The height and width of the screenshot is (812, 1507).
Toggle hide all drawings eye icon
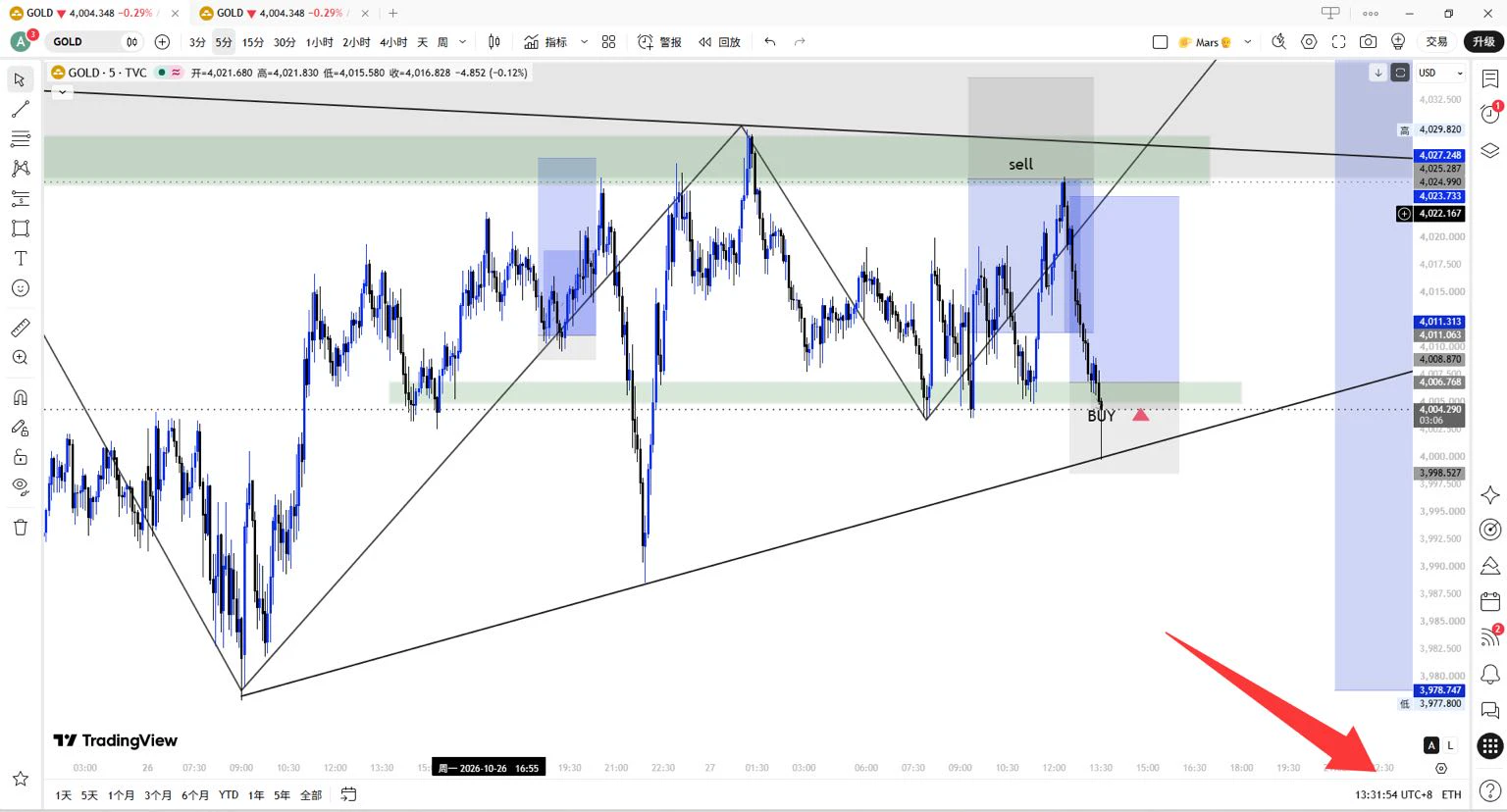[20, 486]
